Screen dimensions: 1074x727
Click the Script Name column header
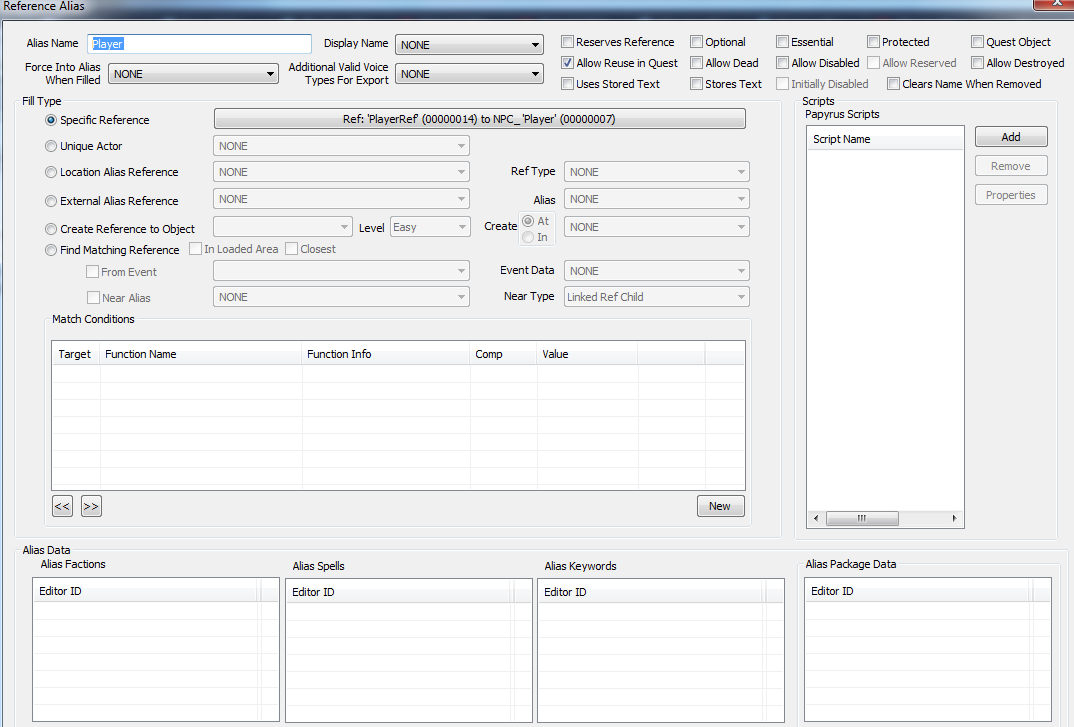click(885, 139)
